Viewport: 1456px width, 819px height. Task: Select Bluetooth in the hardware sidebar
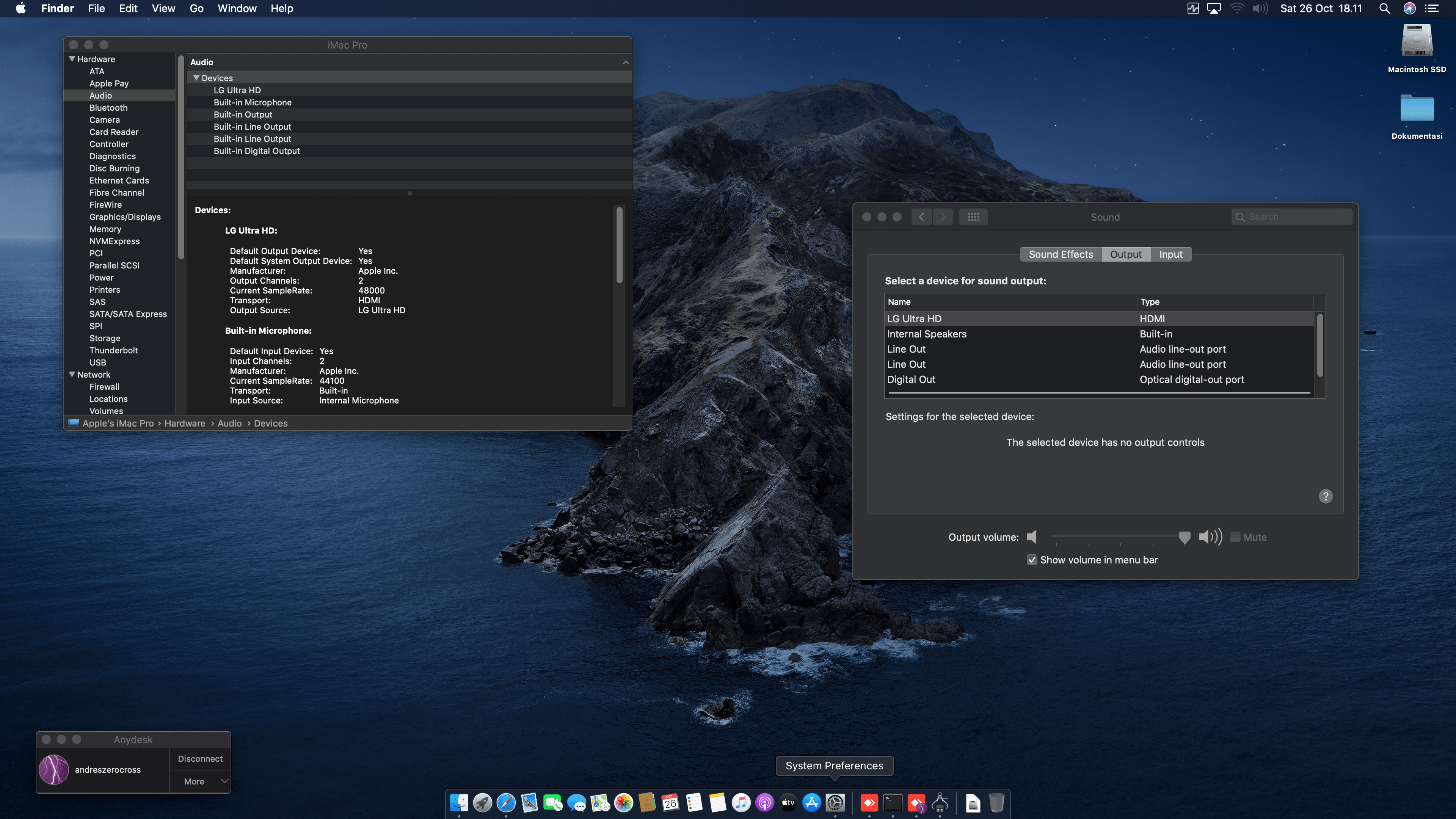[x=108, y=107]
